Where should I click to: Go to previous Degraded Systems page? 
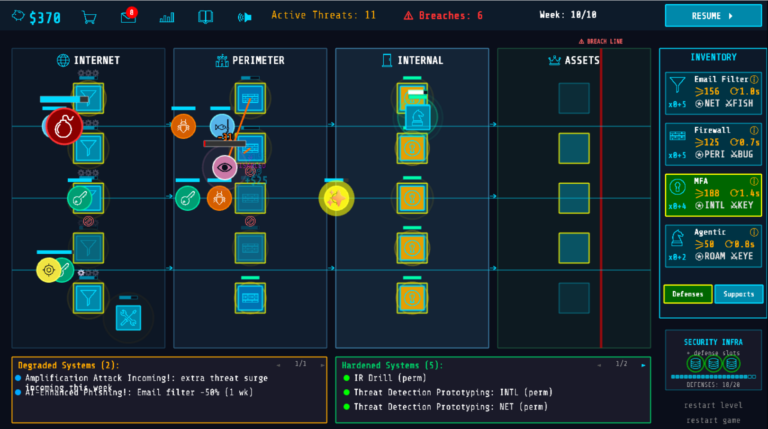278,365
